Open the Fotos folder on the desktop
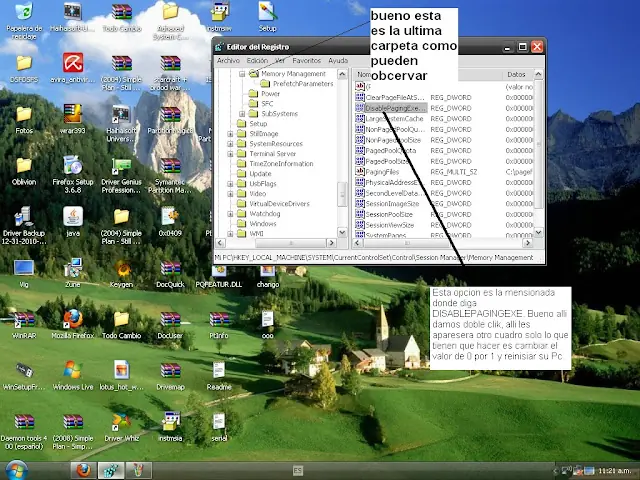 click(x=24, y=120)
